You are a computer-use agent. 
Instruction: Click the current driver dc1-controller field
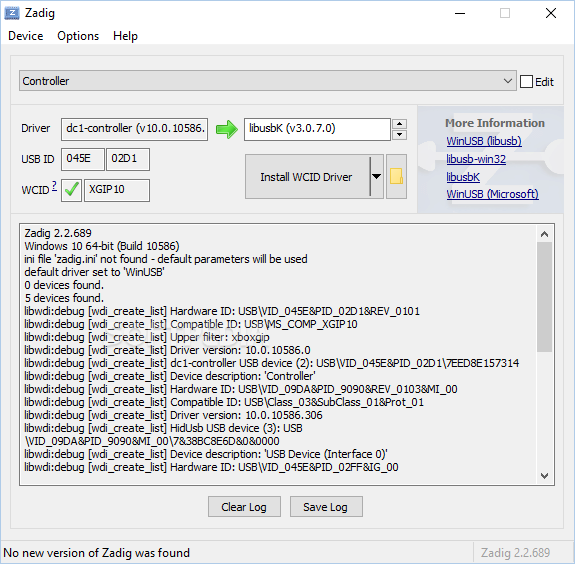tap(135, 129)
